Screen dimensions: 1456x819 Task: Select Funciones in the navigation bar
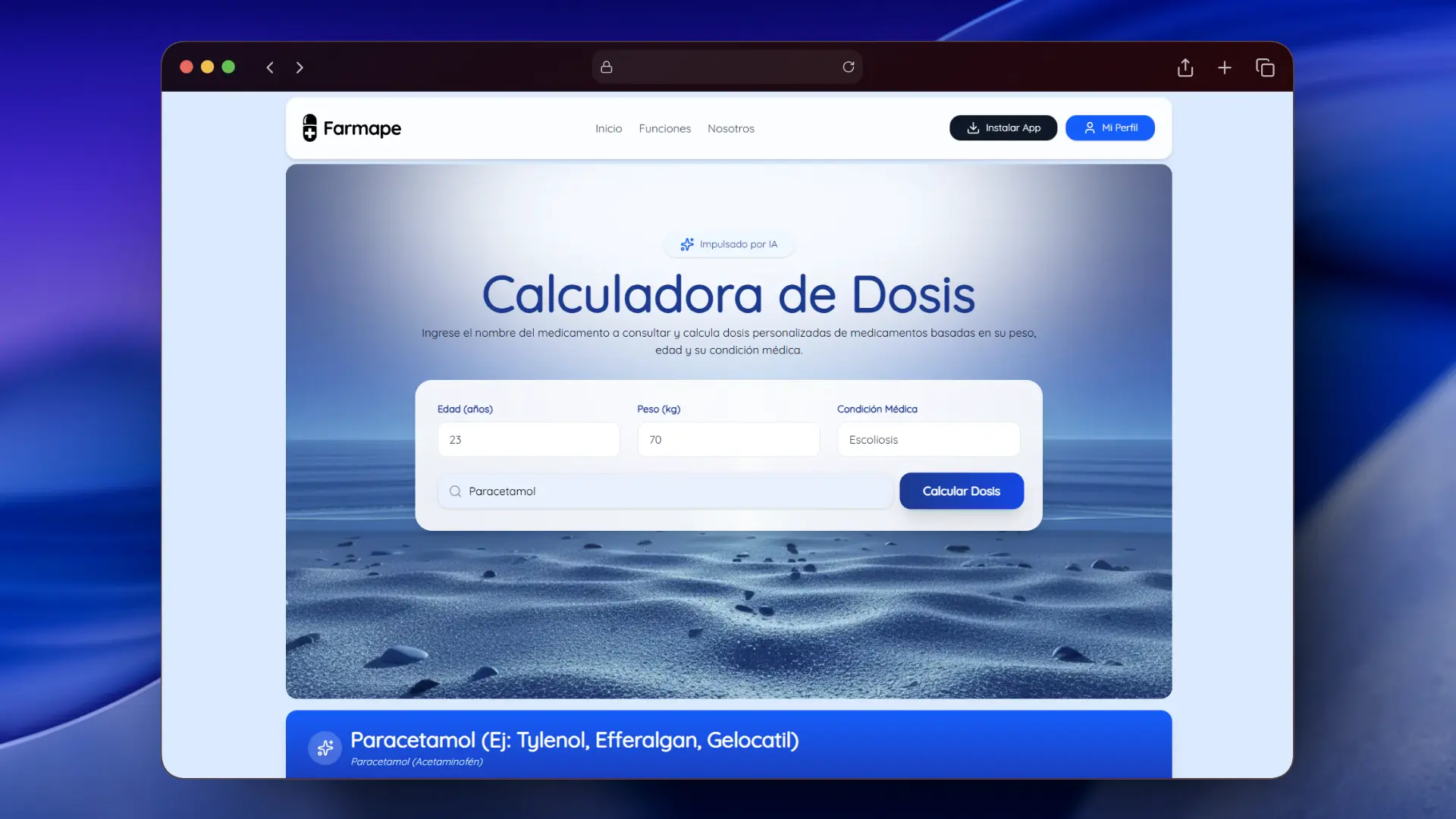tap(664, 128)
